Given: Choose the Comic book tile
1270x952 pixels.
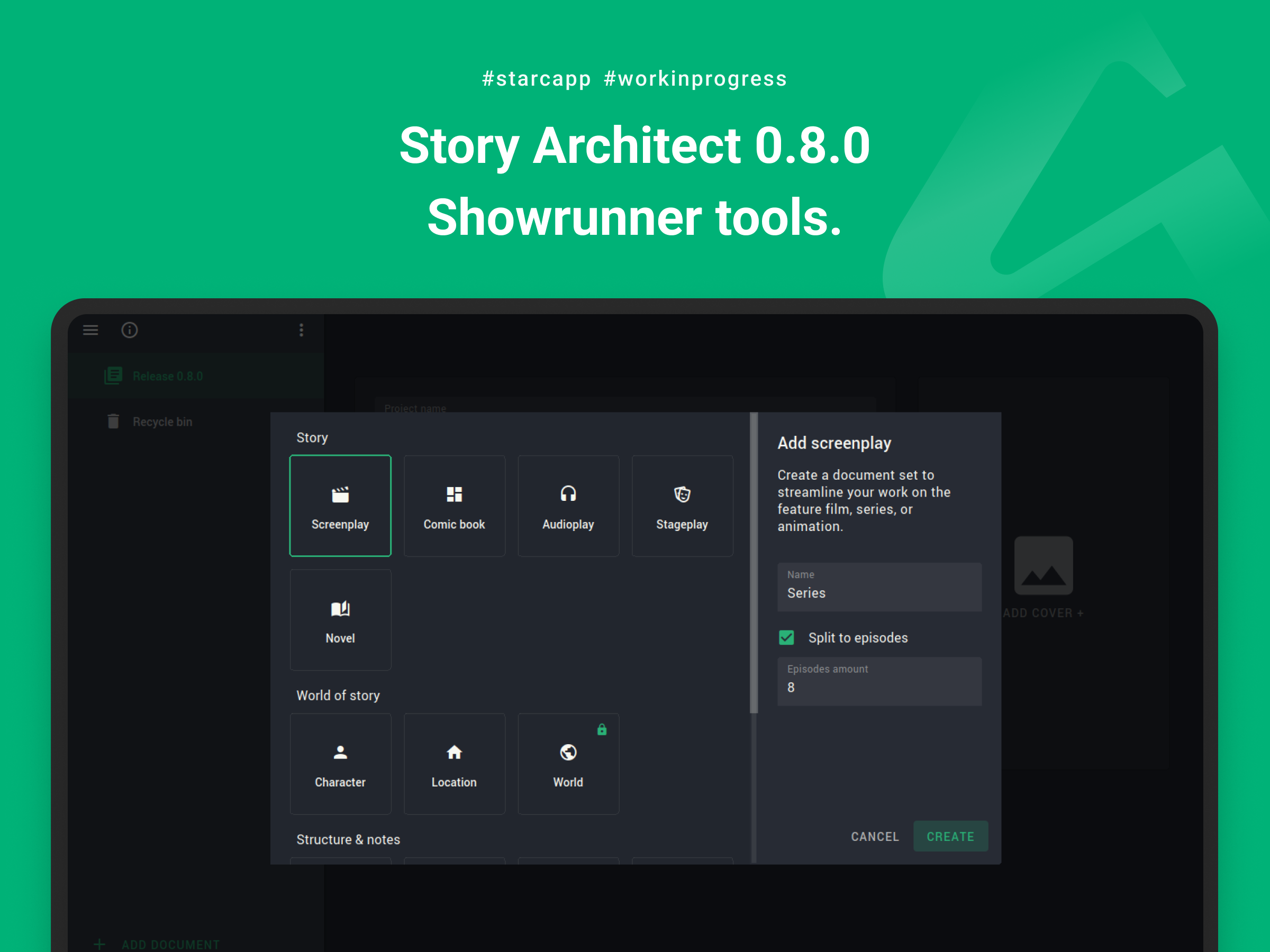Looking at the screenshot, I should coord(454,506).
